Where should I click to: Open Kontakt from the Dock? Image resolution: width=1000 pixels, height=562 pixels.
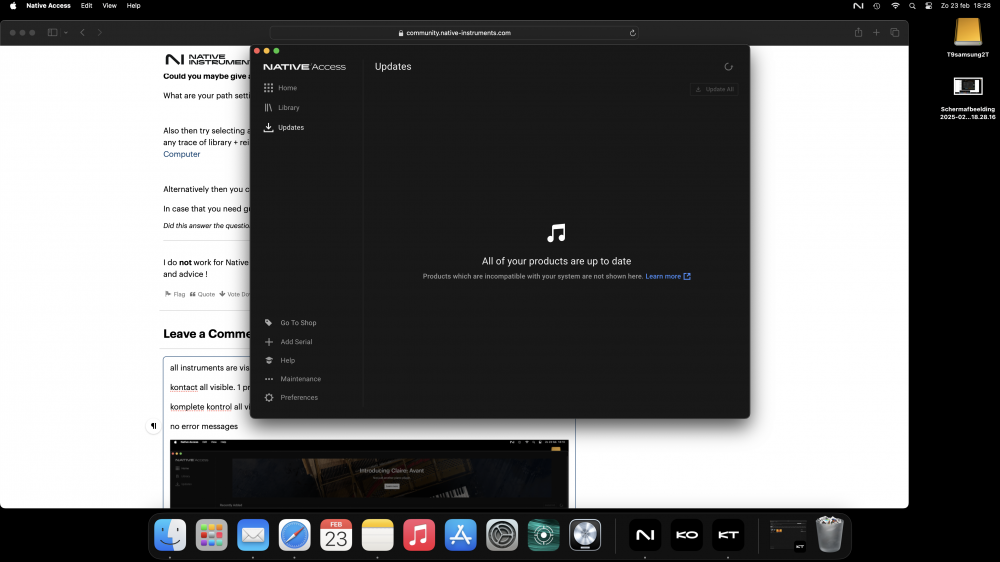(728, 535)
